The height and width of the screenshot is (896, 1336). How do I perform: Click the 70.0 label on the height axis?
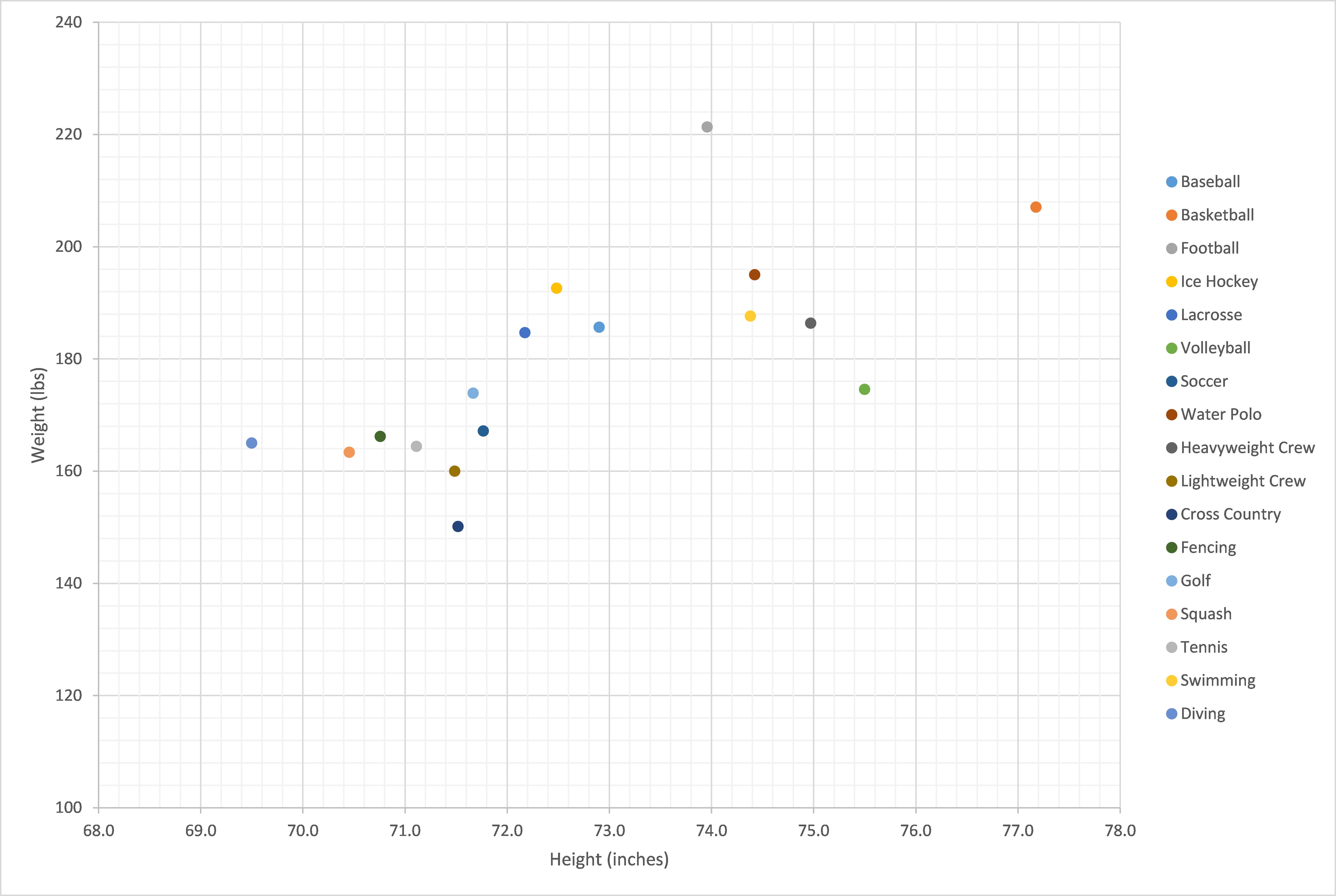tap(303, 830)
